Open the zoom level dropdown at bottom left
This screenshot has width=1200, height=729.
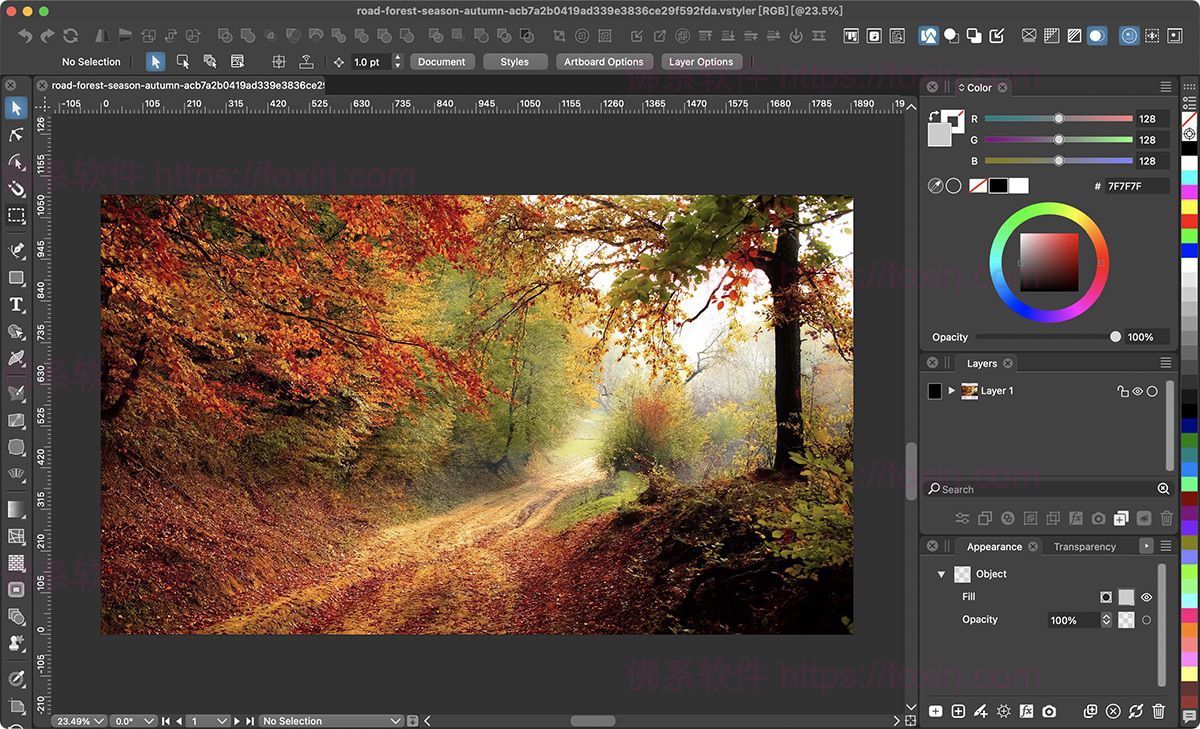point(78,720)
